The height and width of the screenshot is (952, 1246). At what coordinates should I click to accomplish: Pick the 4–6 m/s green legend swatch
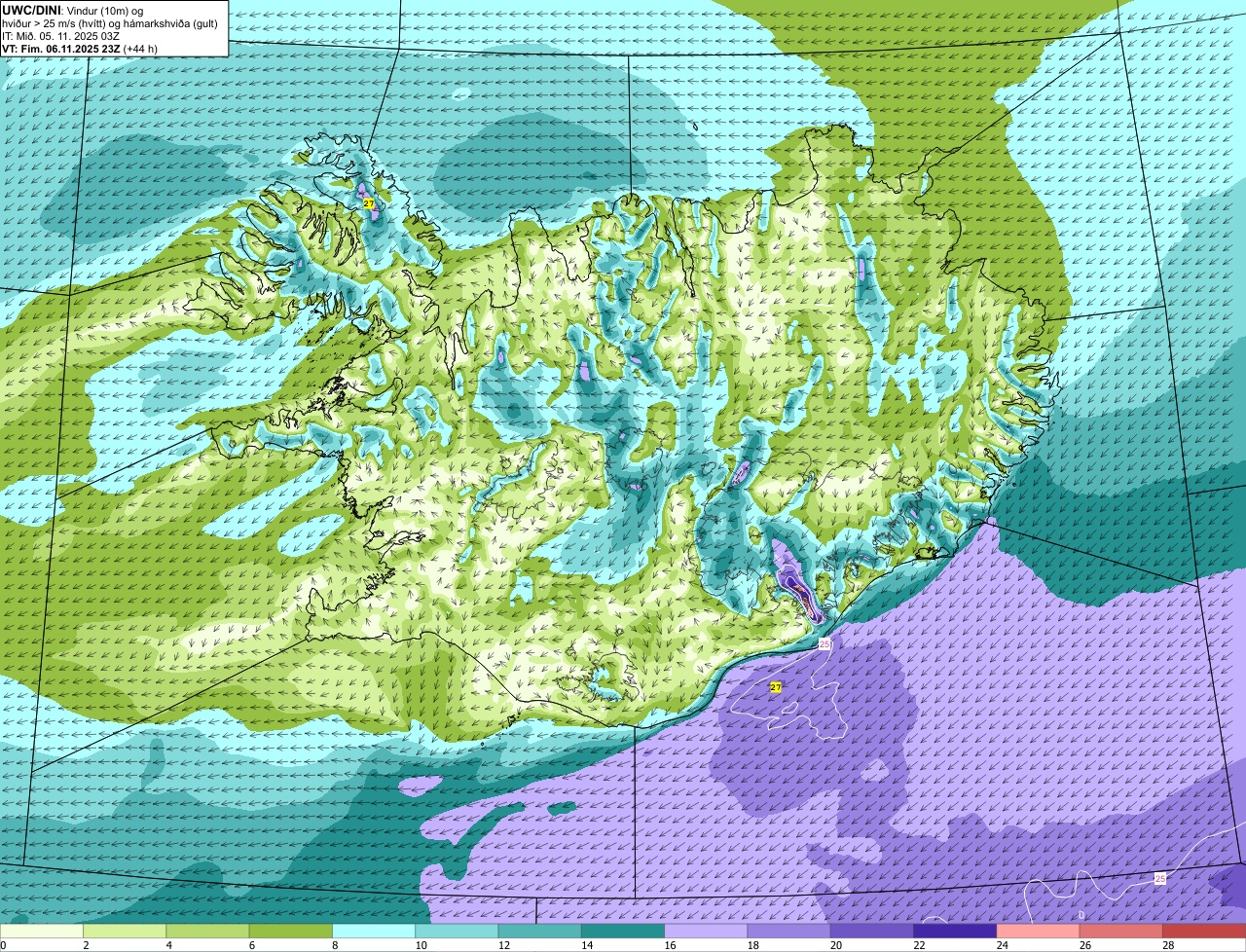pyautogui.click(x=207, y=932)
